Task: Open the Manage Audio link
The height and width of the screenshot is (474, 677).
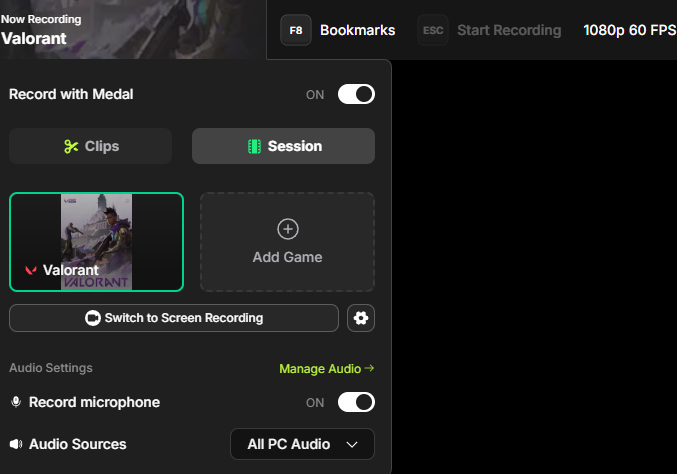Action: click(x=326, y=369)
